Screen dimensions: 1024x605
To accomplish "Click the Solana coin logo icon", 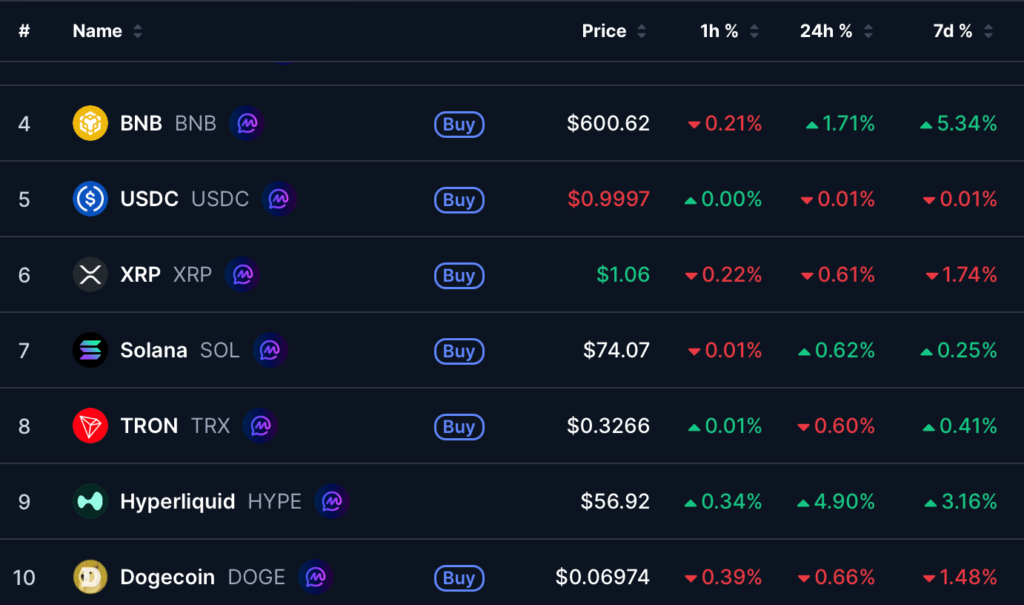I will pos(90,350).
